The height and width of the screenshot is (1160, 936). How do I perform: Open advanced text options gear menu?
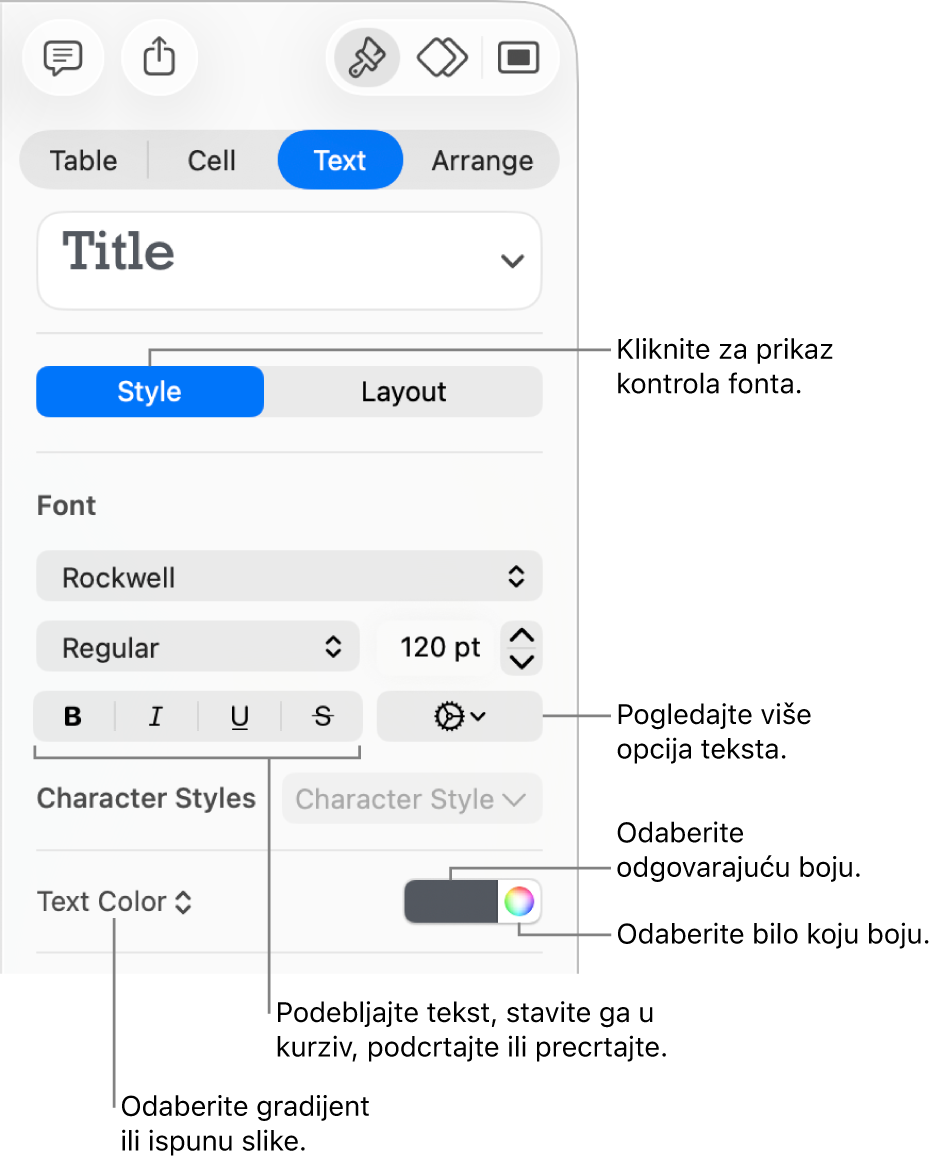(460, 716)
